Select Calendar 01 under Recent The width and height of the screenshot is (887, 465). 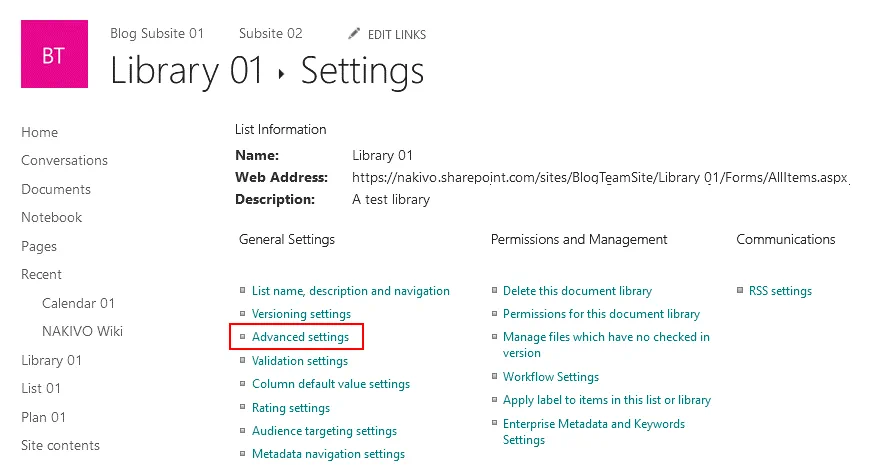[78, 303]
